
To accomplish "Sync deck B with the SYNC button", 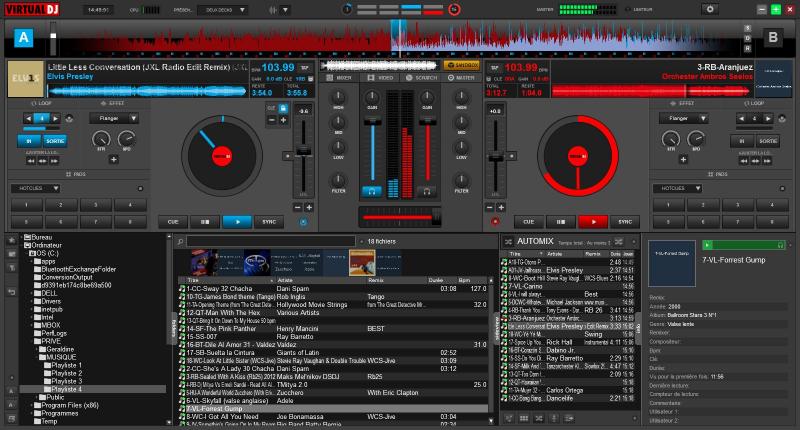I will 625,222.
